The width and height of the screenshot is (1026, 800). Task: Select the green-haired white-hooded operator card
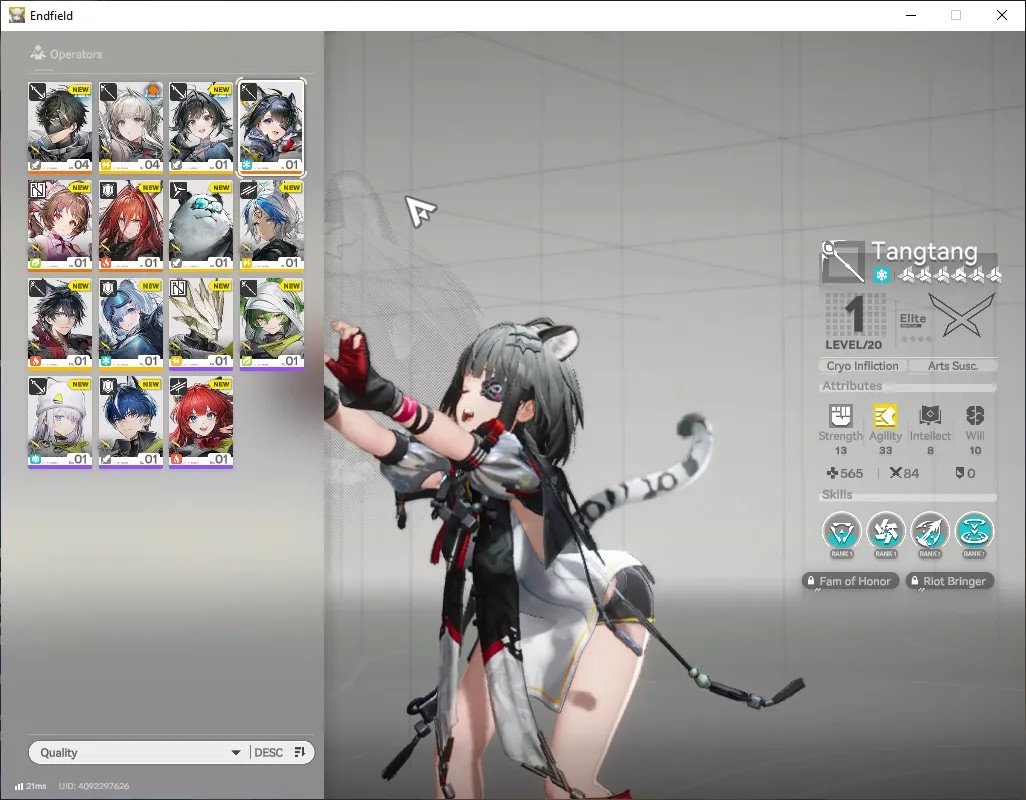click(271, 323)
